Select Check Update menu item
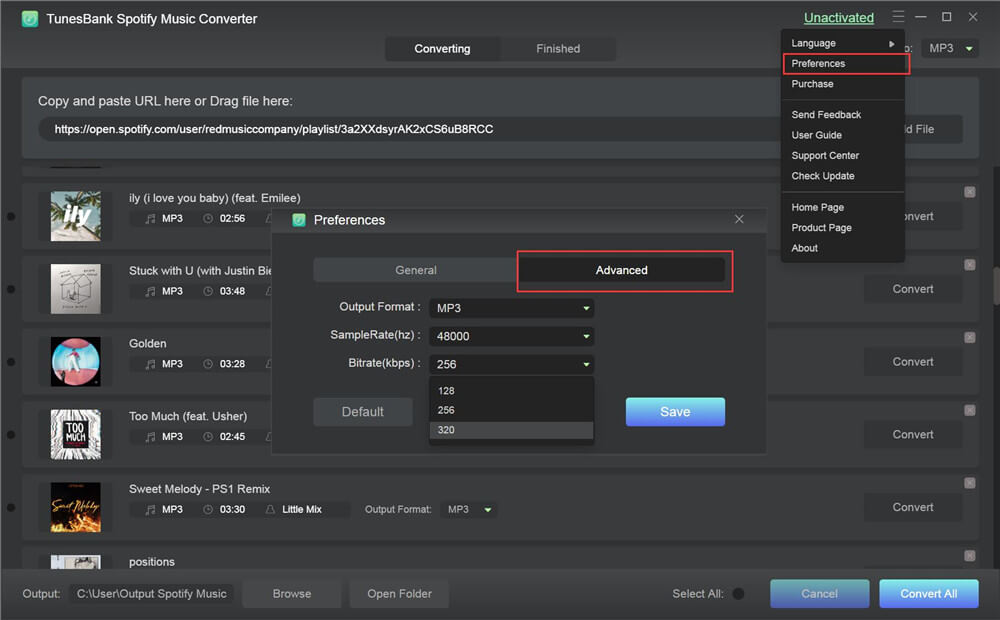Screen dimensions: 1000x620 (x=843, y=176)
